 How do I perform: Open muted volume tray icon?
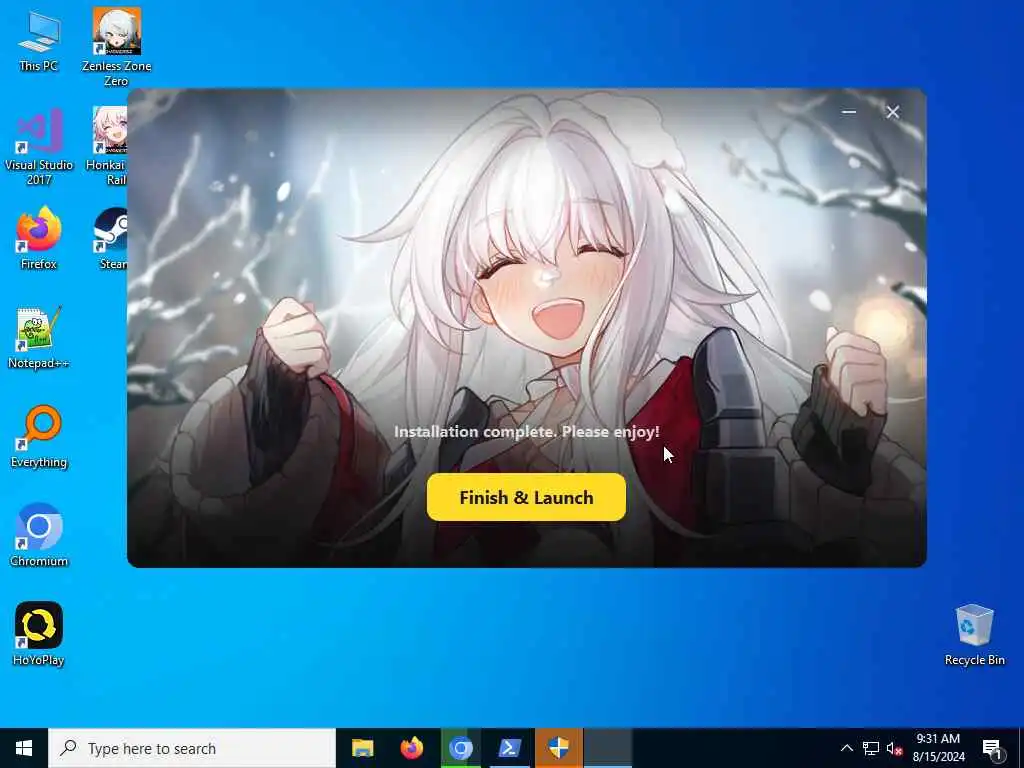[894, 748]
